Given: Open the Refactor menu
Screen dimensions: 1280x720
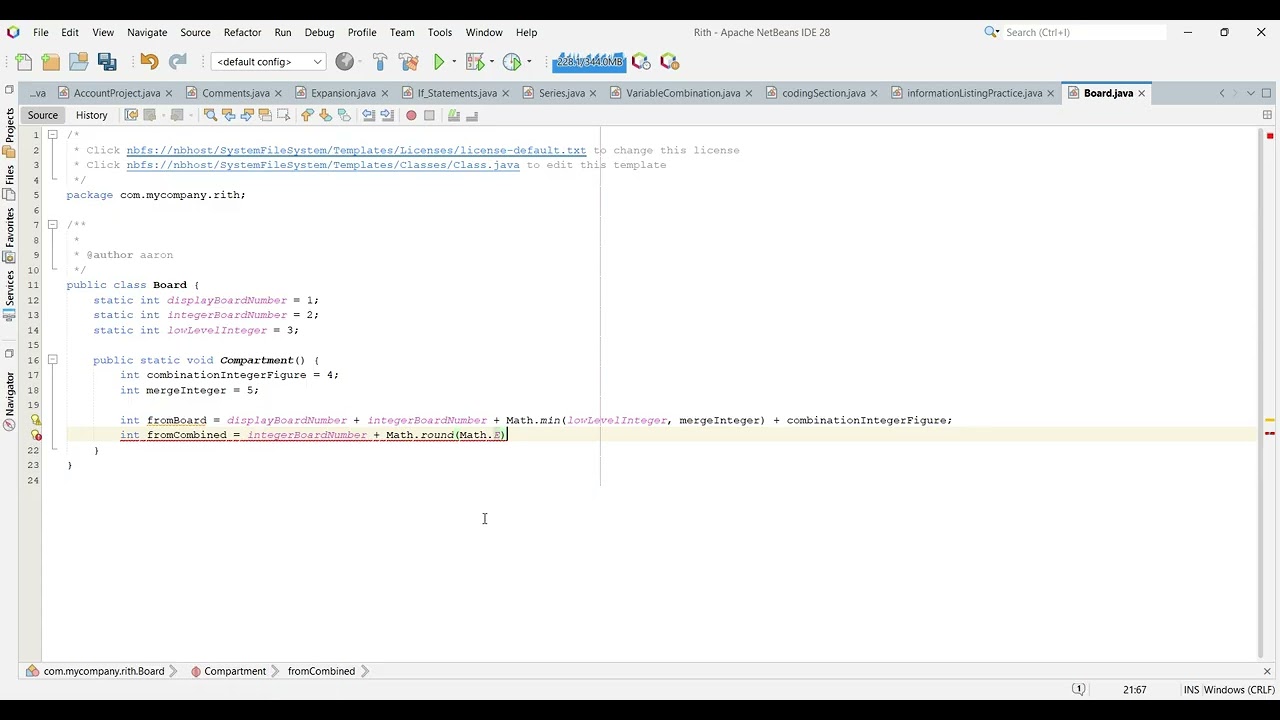Looking at the screenshot, I should click(242, 32).
